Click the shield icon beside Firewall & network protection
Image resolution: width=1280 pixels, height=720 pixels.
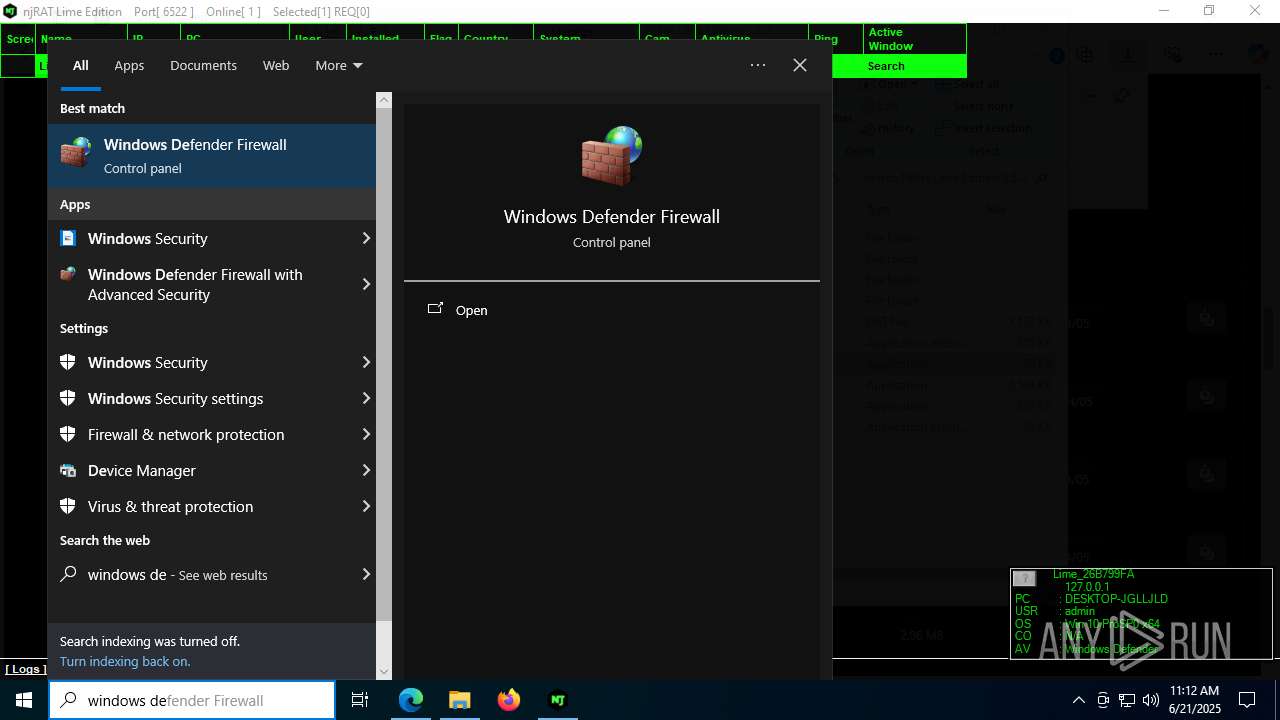[x=68, y=434]
